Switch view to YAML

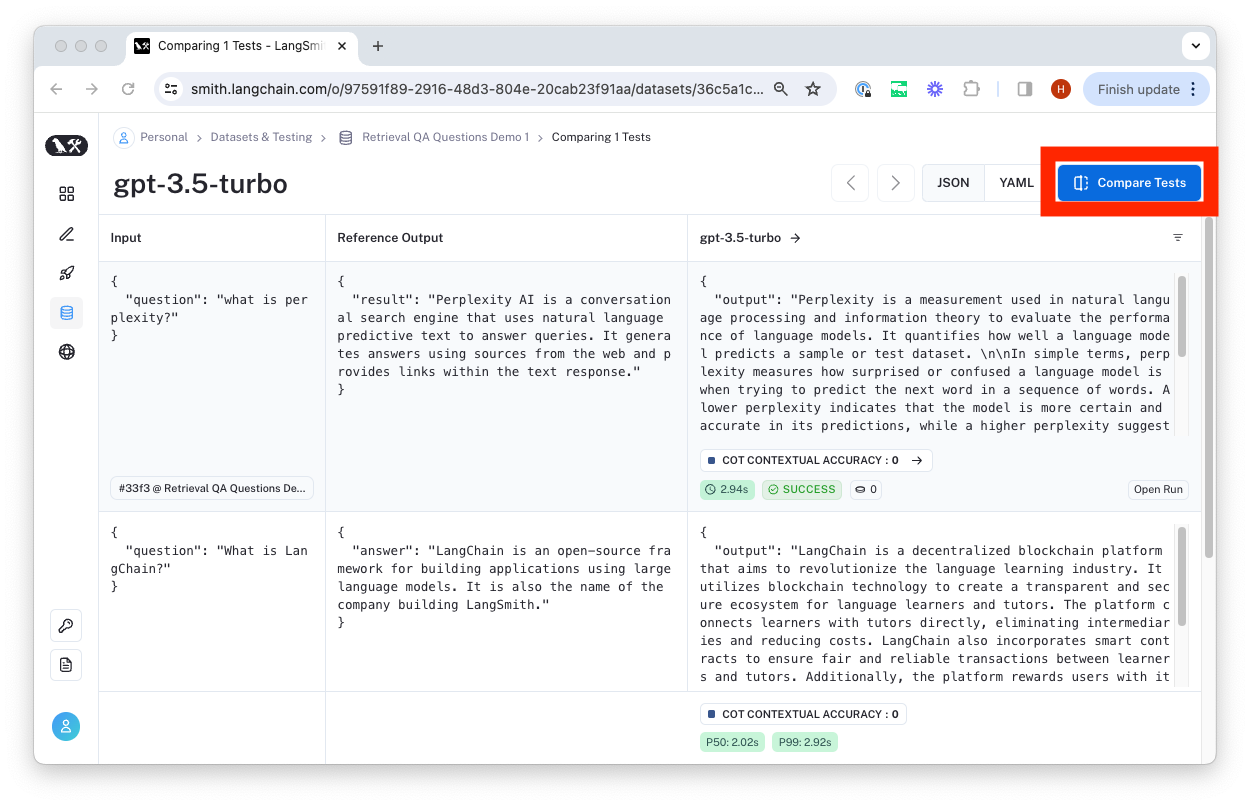tap(1016, 183)
